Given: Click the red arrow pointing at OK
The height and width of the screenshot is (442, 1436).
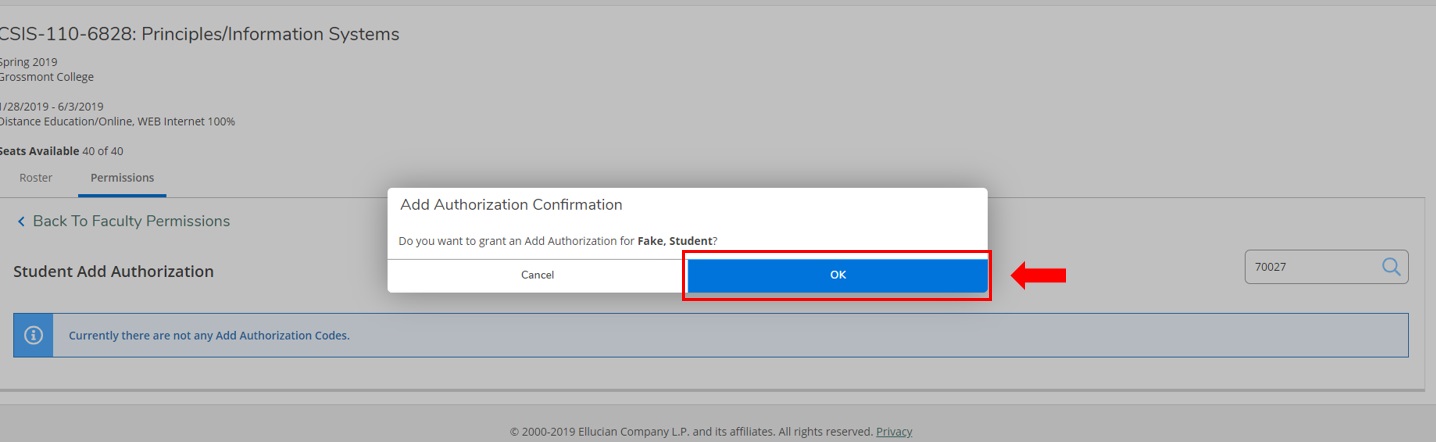Looking at the screenshot, I should coord(1039,275).
